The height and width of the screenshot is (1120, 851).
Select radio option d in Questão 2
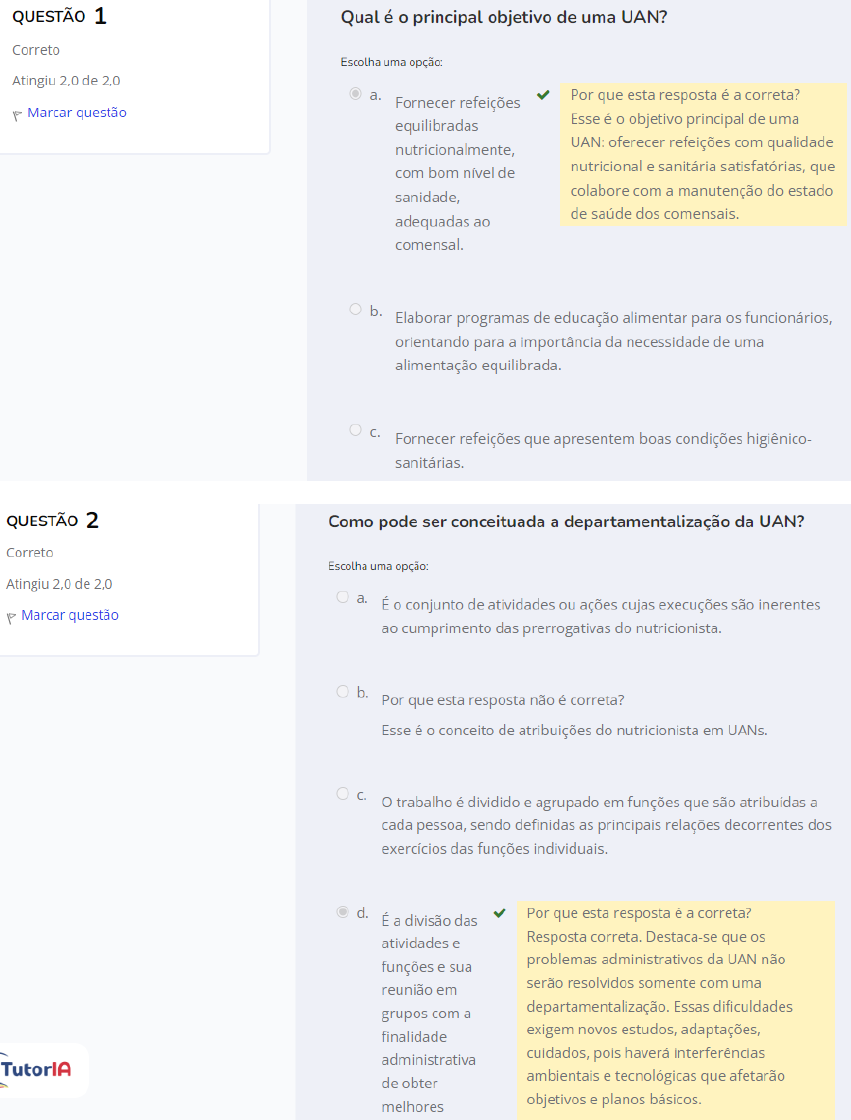pyautogui.click(x=342, y=912)
